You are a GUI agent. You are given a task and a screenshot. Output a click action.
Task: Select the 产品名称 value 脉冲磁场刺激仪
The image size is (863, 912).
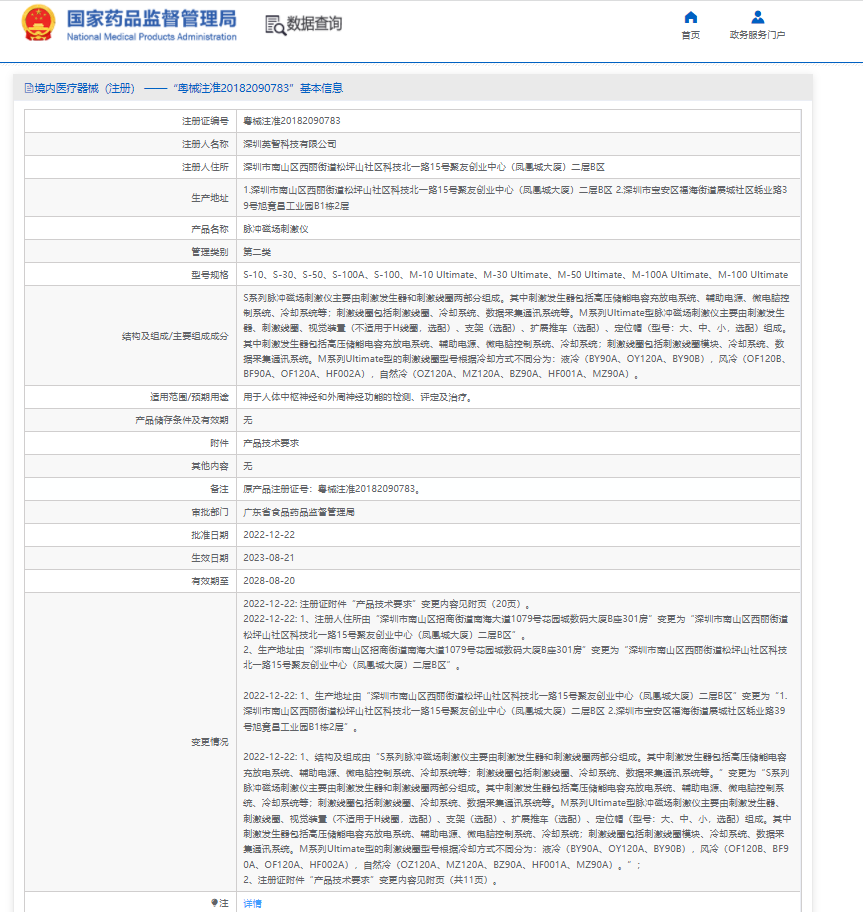point(276,228)
